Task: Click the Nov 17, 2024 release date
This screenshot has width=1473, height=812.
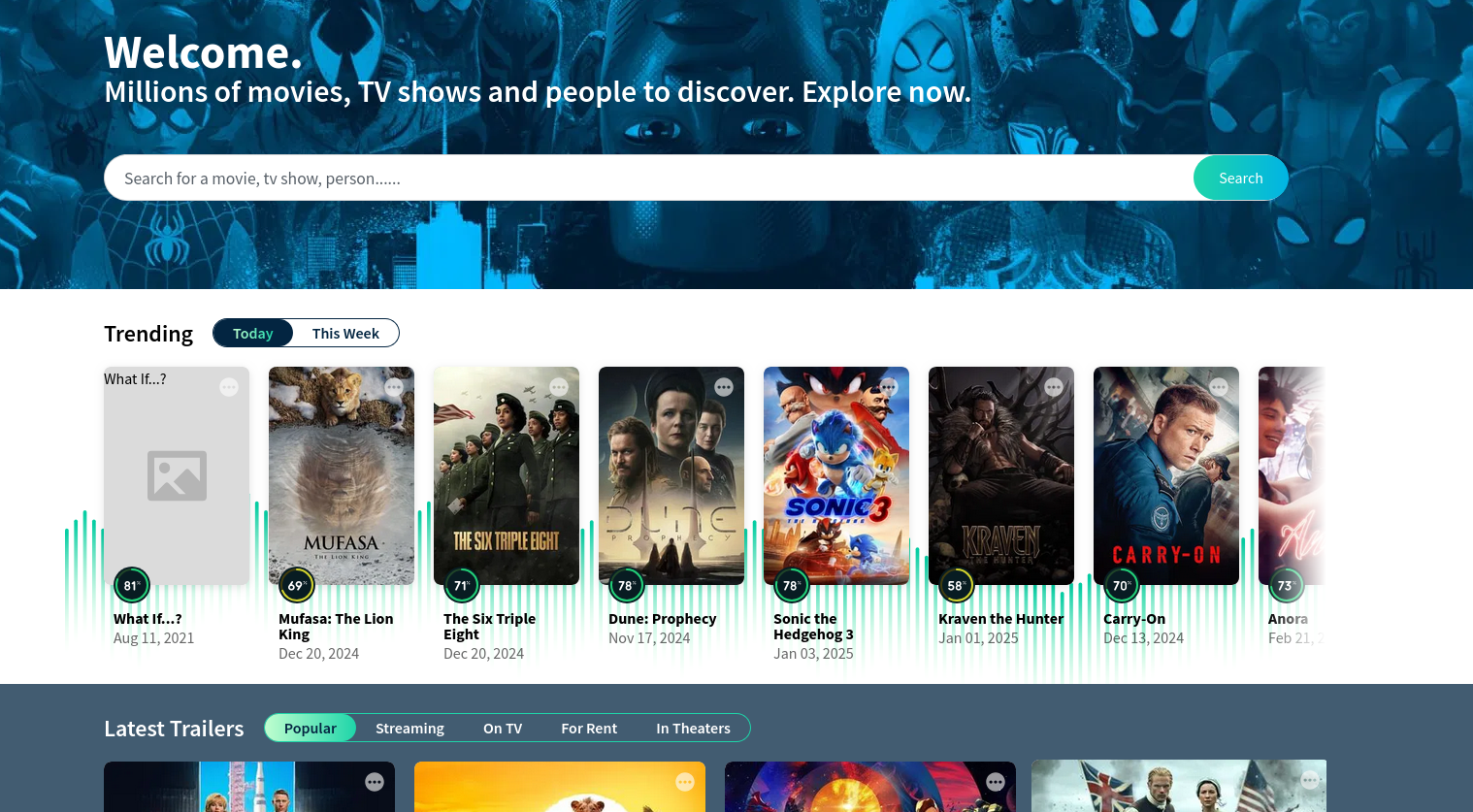Action: (649, 638)
